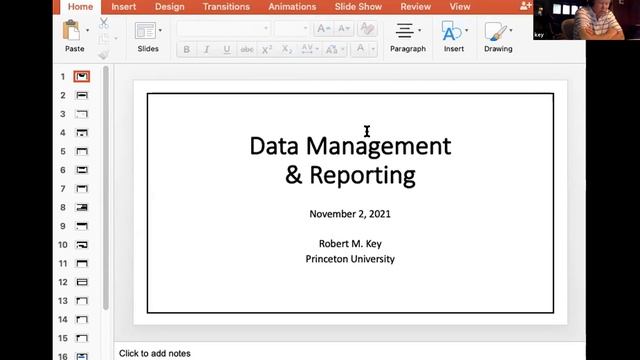Expand the Slides dropdown arrow
This screenshot has width=640, height=360.
160,30
